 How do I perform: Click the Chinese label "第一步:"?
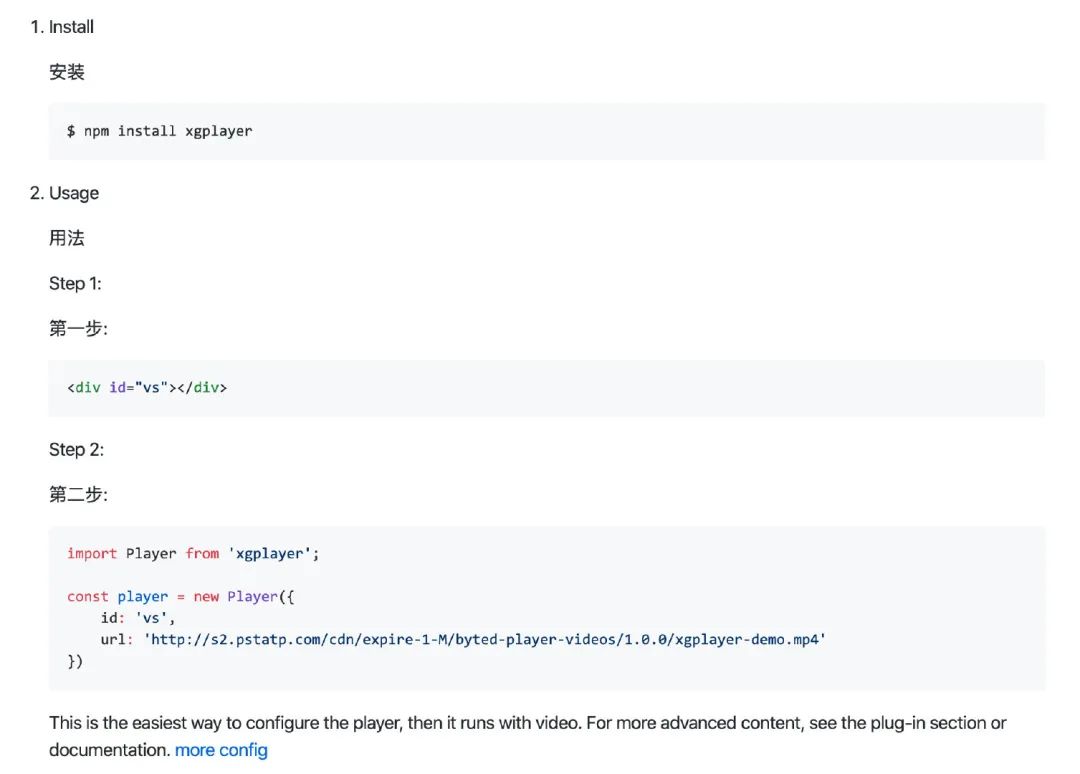click(78, 328)
